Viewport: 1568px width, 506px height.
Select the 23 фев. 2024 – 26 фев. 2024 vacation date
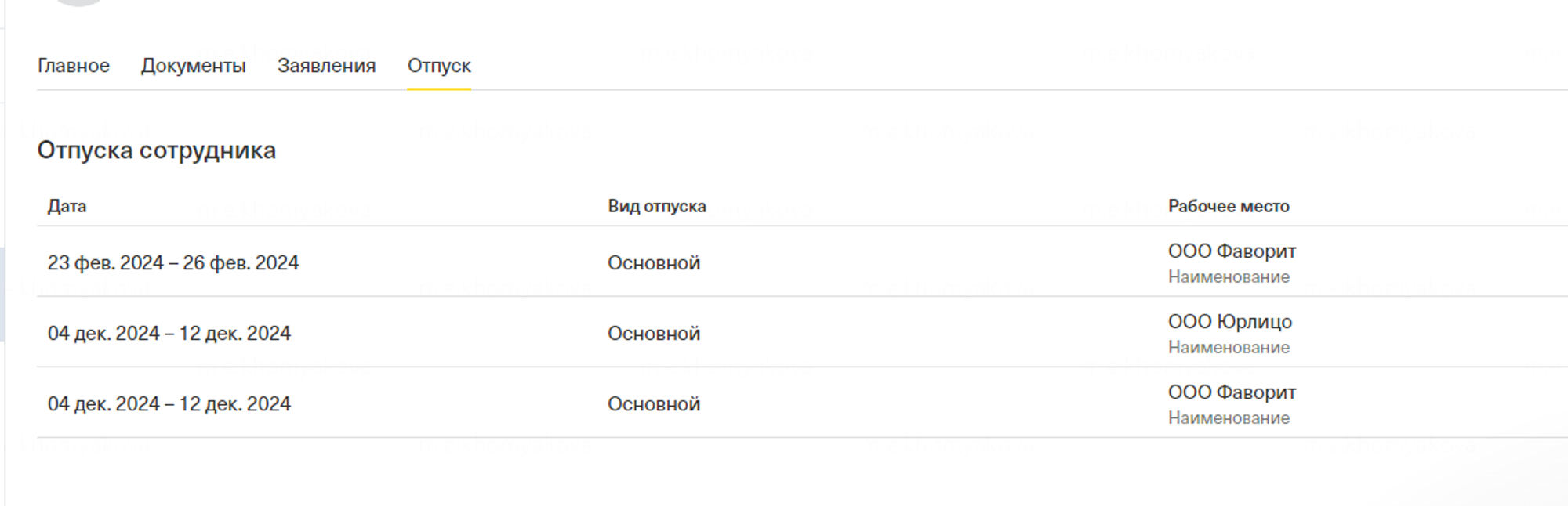(x=173, y=263)
